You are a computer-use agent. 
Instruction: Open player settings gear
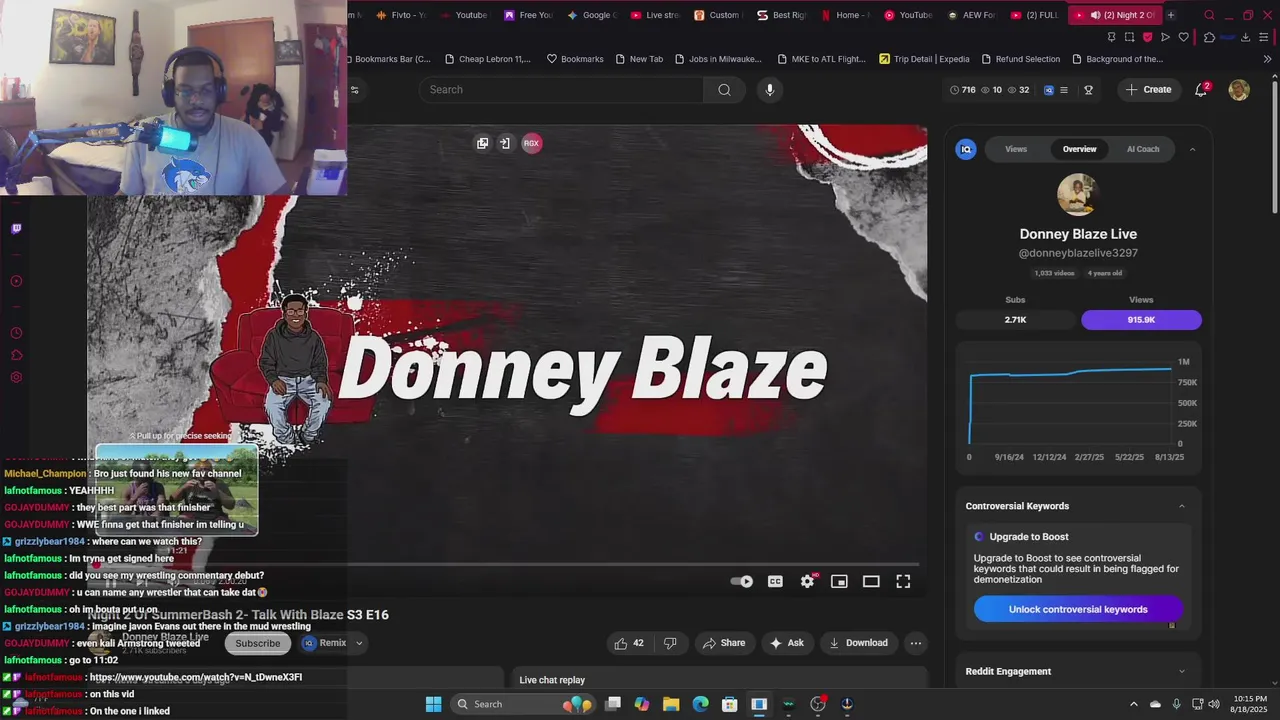pos(807,581)
